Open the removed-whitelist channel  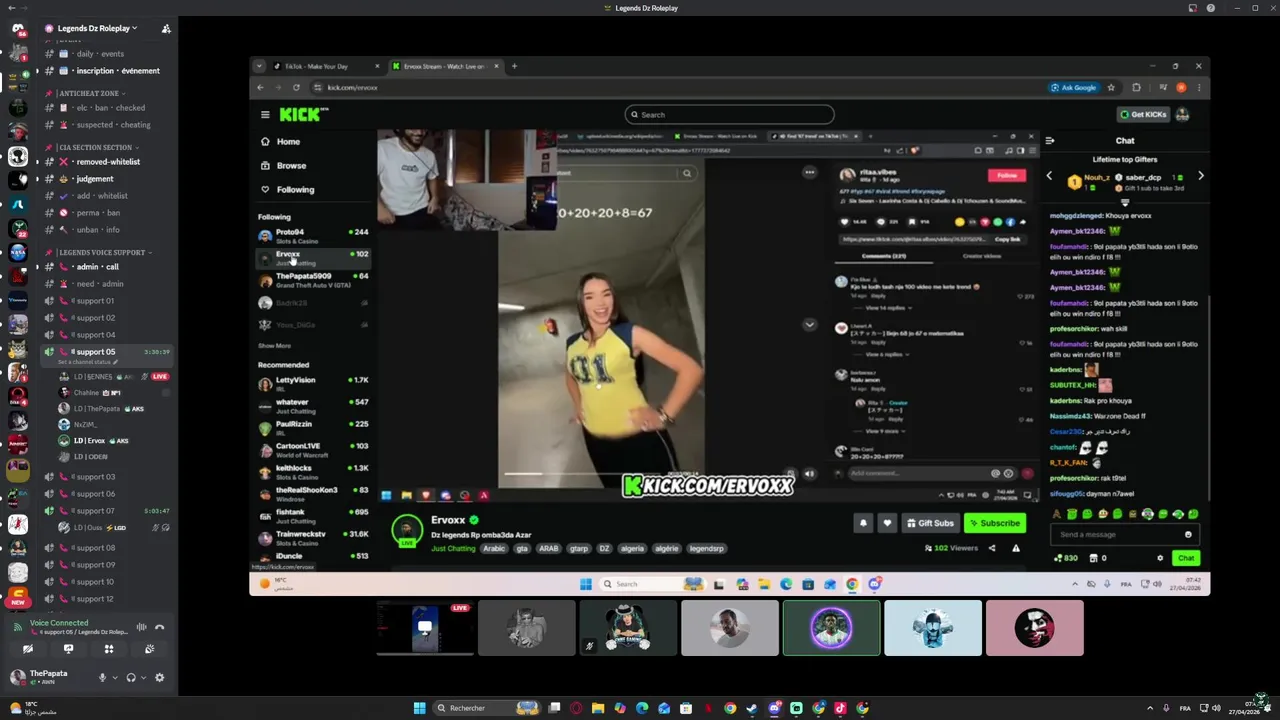107,162
